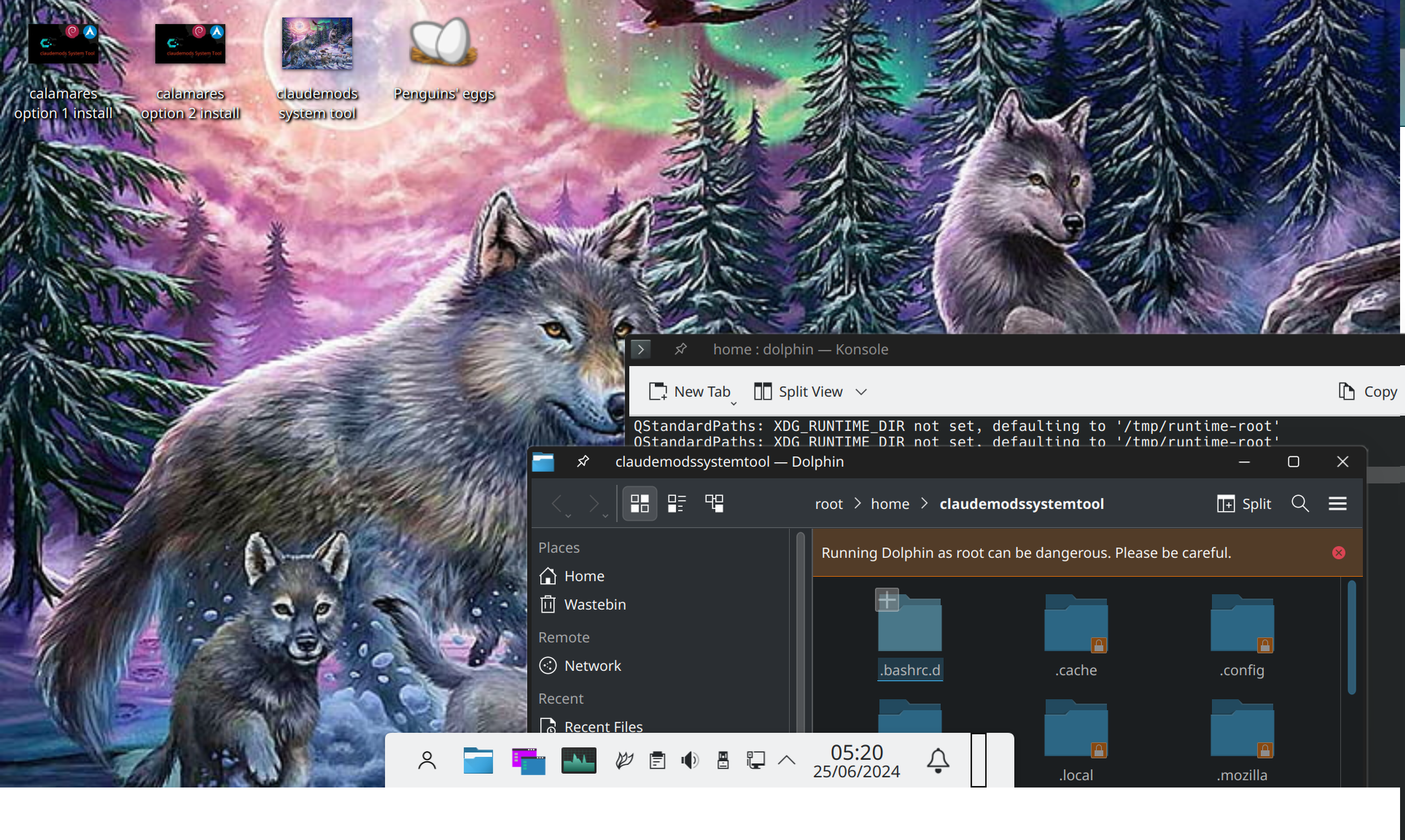Go back in Dolphin
Image resolution: width=1405 pixels, height=840 pixels.
[558, 504]
